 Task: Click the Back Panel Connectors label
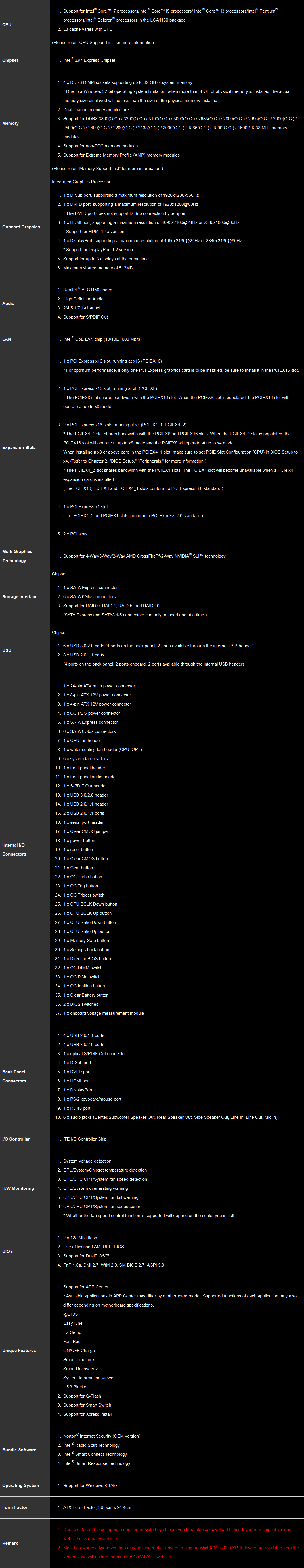pyautogui.click(x=14, y=1076)
